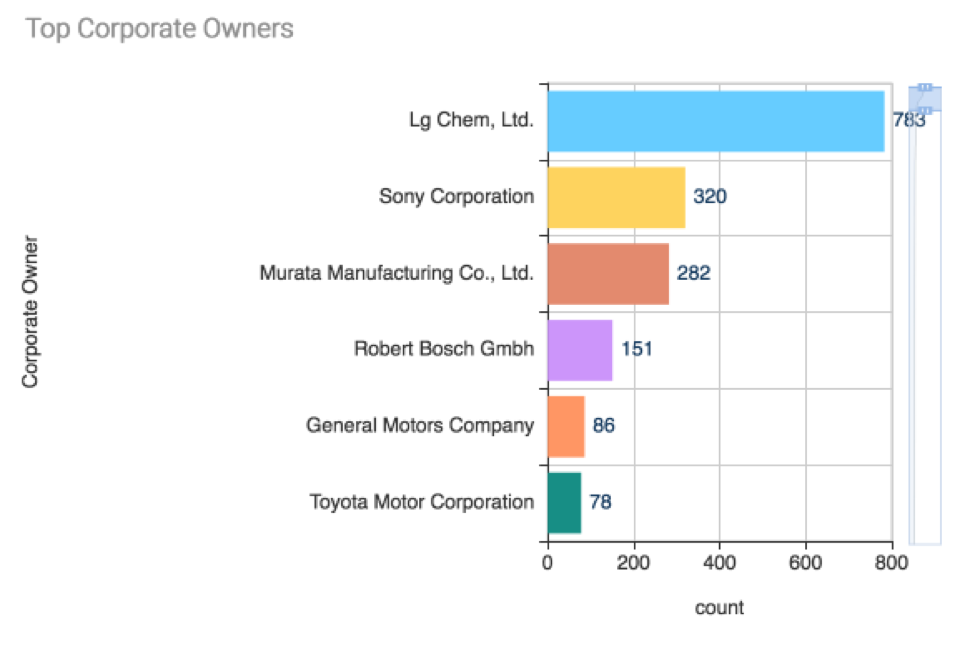Click the 'General Motors Company' axis label
Screen dimensions: 974x664
point(420,426)
